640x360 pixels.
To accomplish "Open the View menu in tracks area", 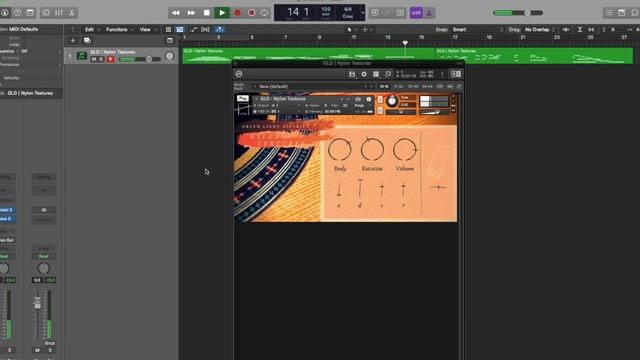I will (x=145, y=29).
